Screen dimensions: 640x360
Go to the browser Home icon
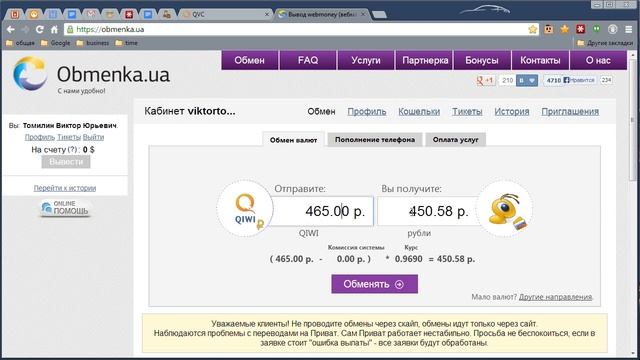coord(54,29)
